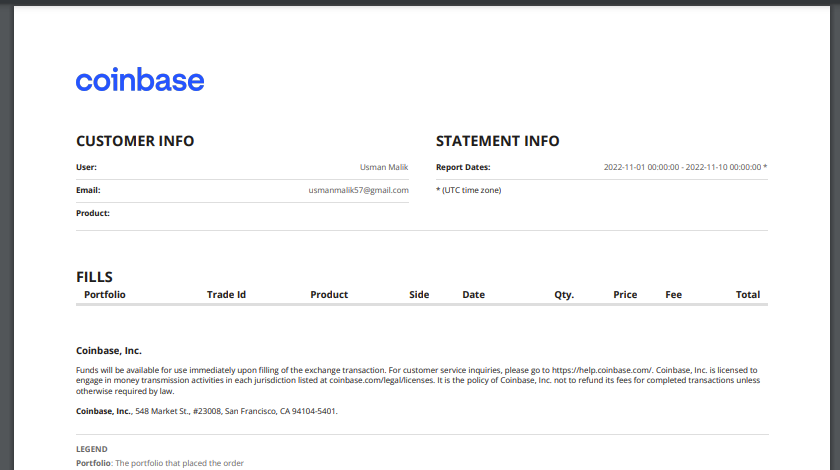Viewport: 840px width, 470px height.
Task: Click the coinbase logo
Action: 140,79
